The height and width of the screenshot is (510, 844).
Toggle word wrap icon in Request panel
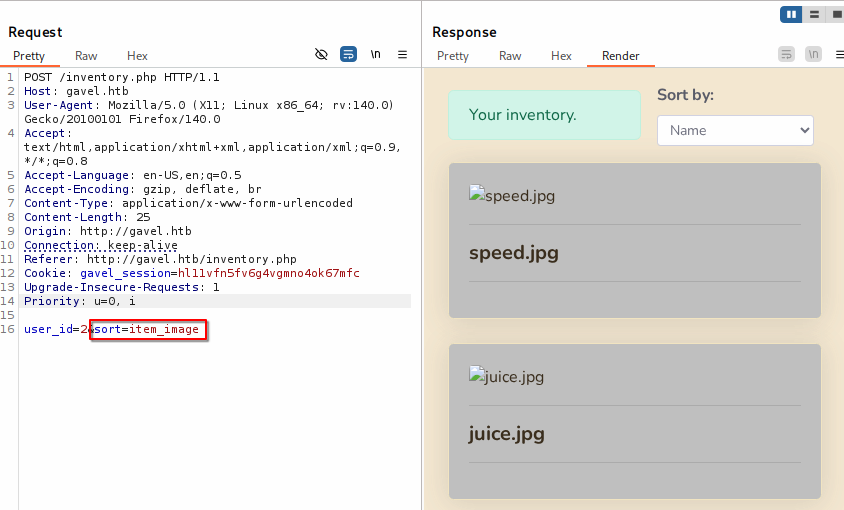348,54
